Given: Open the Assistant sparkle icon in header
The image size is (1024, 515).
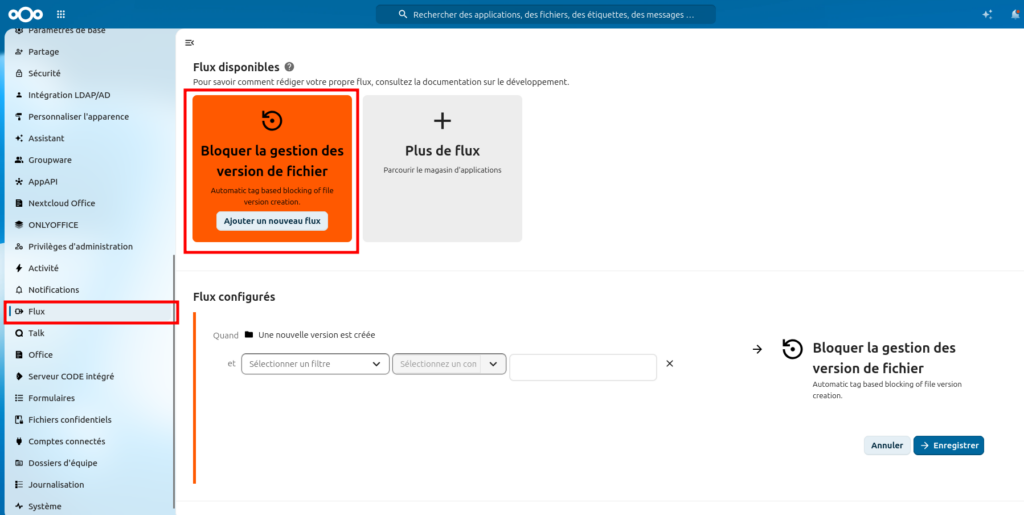Looking at the screenshot, I should (987, 14).
